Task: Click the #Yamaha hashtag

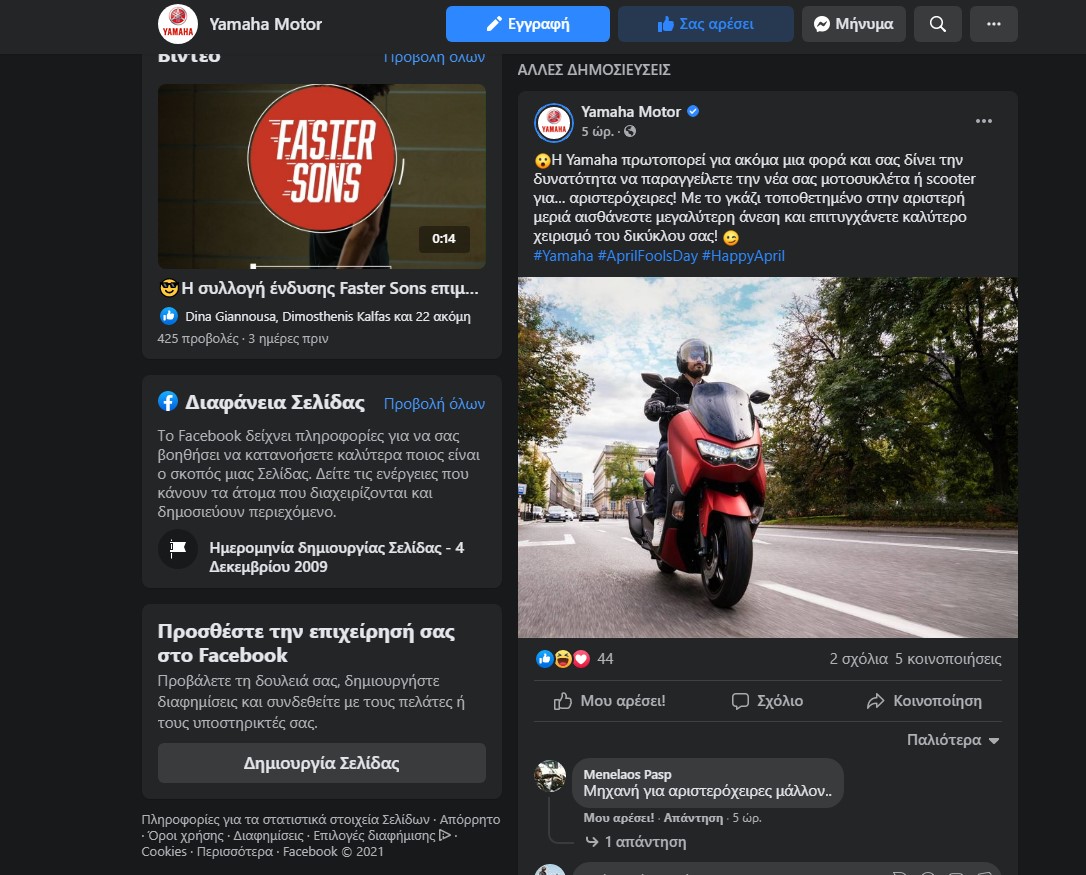Action: [563, 256]
